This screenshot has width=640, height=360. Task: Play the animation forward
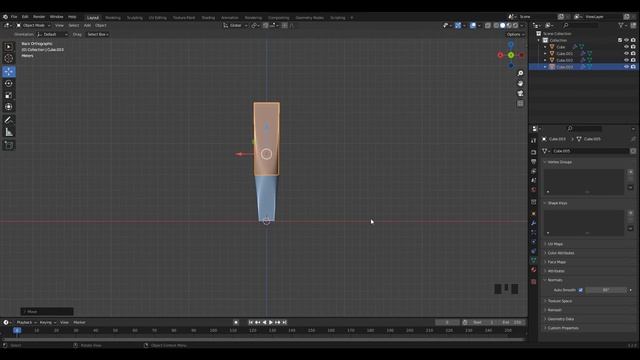coord(271,322)
